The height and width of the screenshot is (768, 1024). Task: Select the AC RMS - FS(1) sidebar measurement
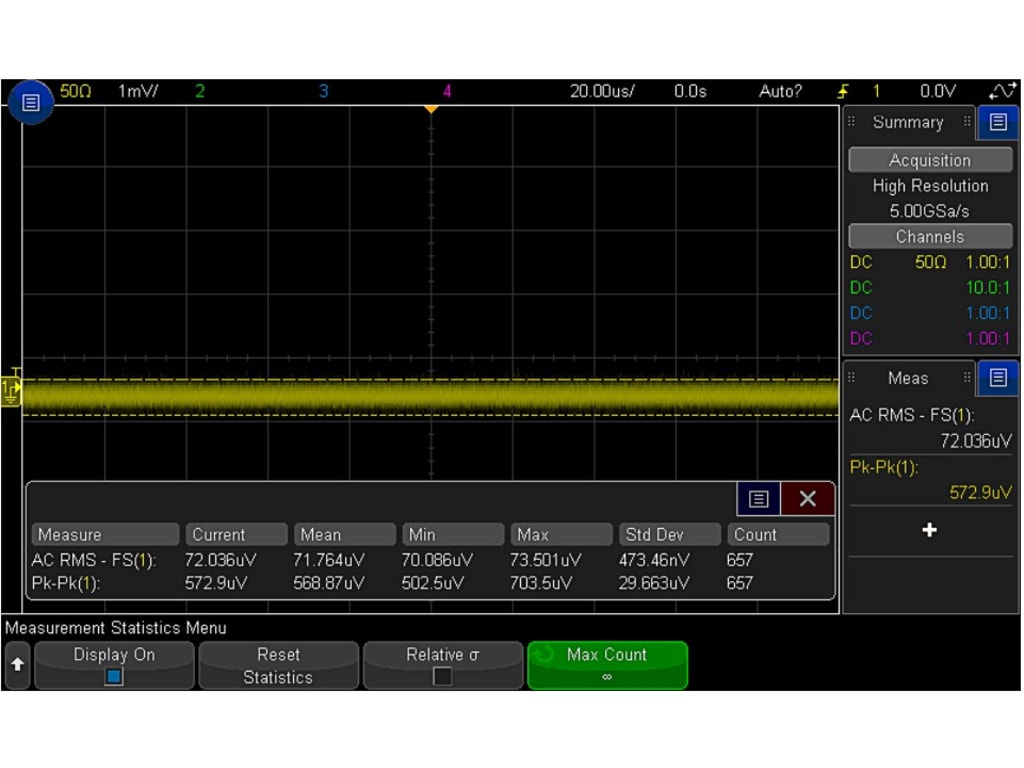(930, 428)
